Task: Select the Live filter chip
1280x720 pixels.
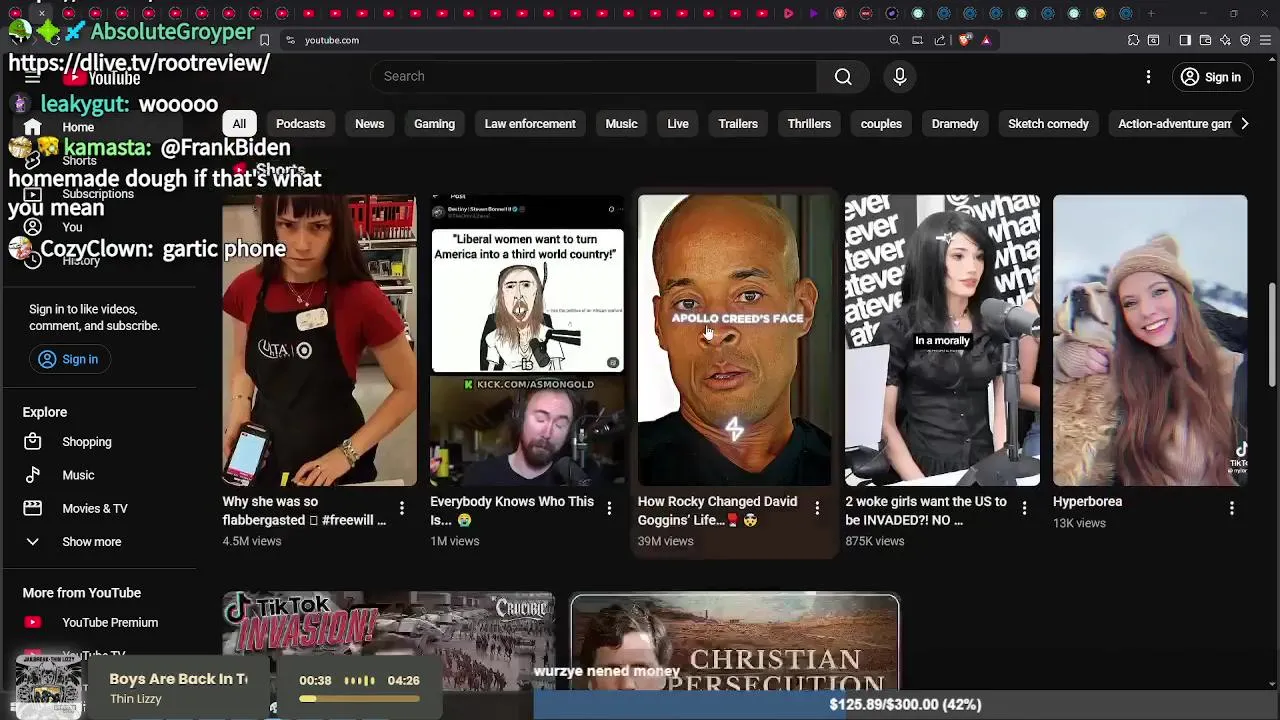Action: [678, 124]
